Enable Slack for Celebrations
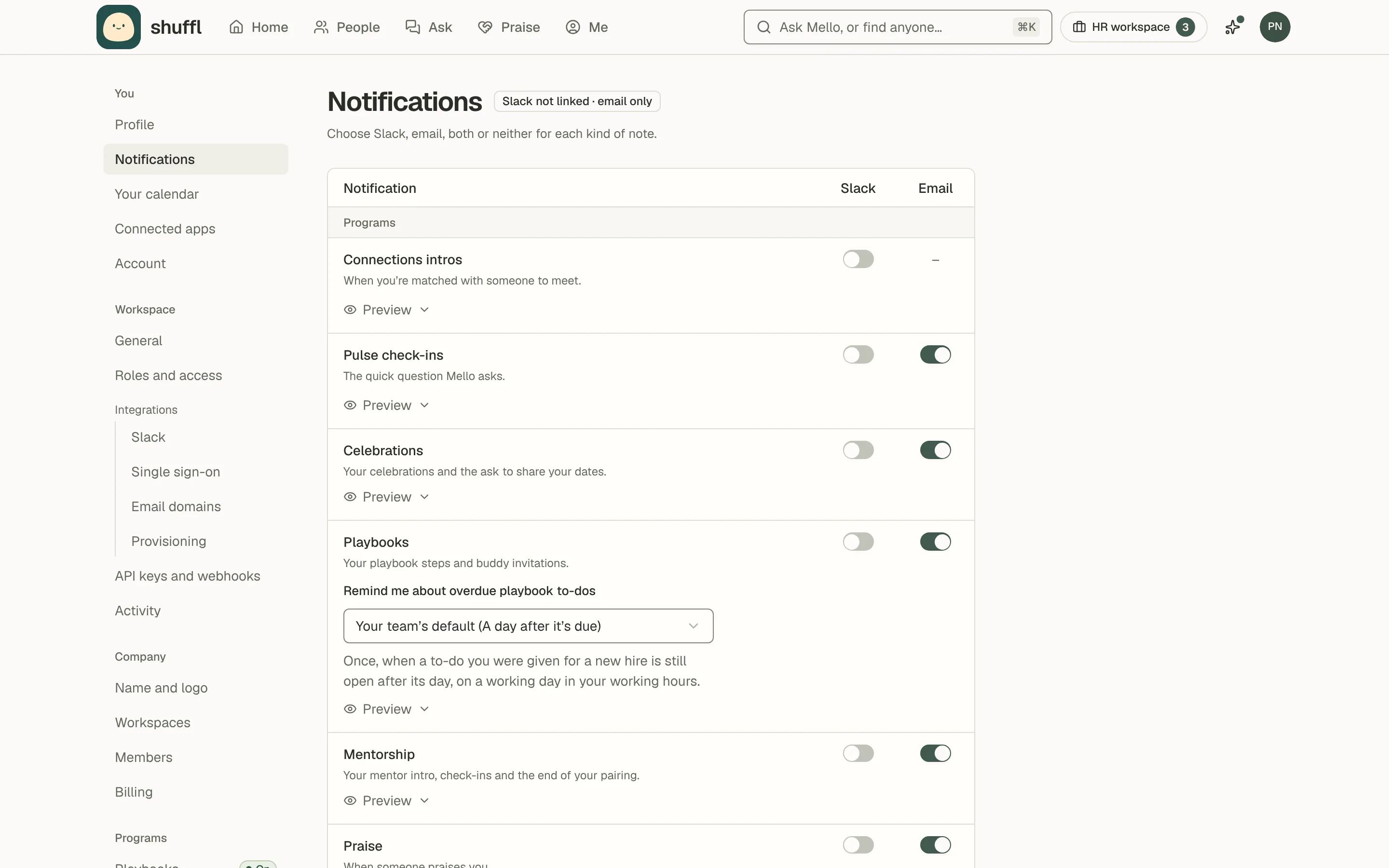The height and width of the screenshot is (868, 1389). (858, 450)
